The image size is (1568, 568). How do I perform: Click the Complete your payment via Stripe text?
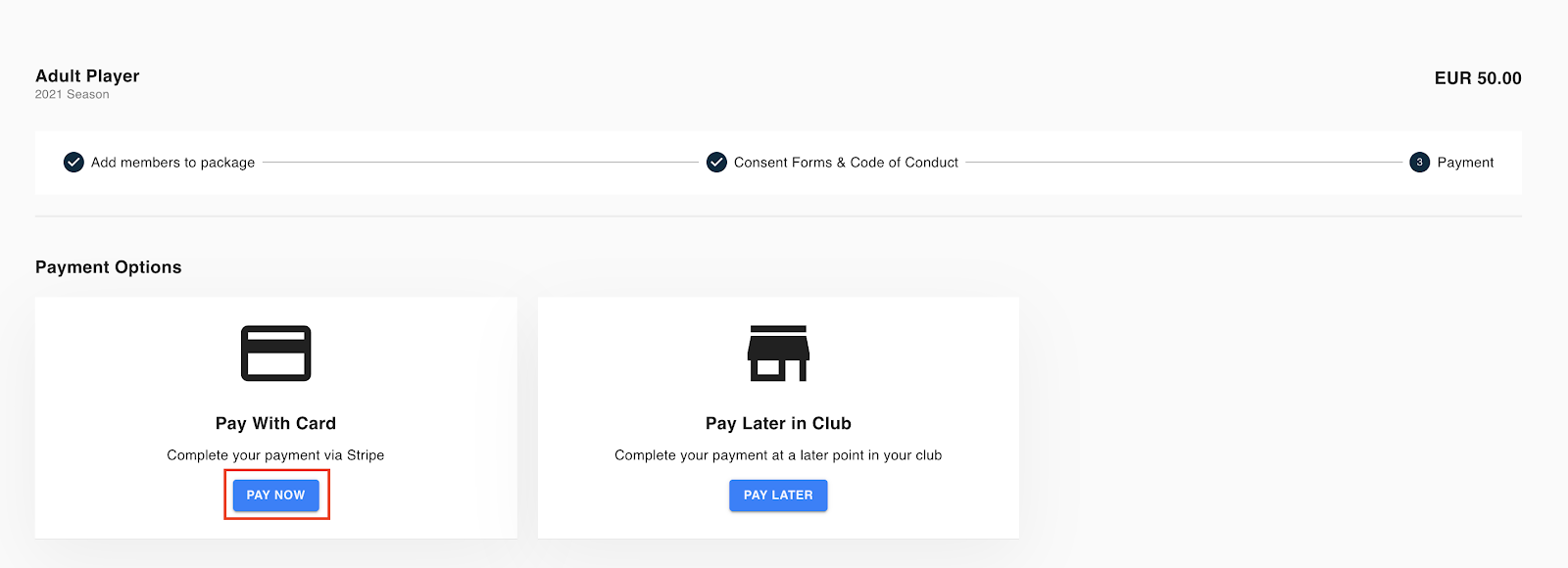[x=275, y=455]
